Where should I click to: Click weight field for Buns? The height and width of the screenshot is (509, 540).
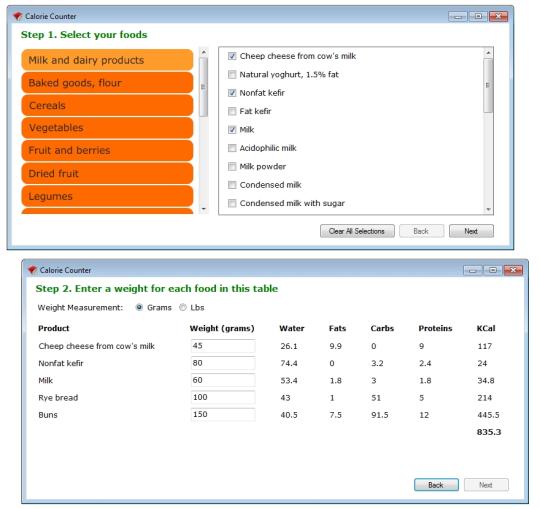223,415
